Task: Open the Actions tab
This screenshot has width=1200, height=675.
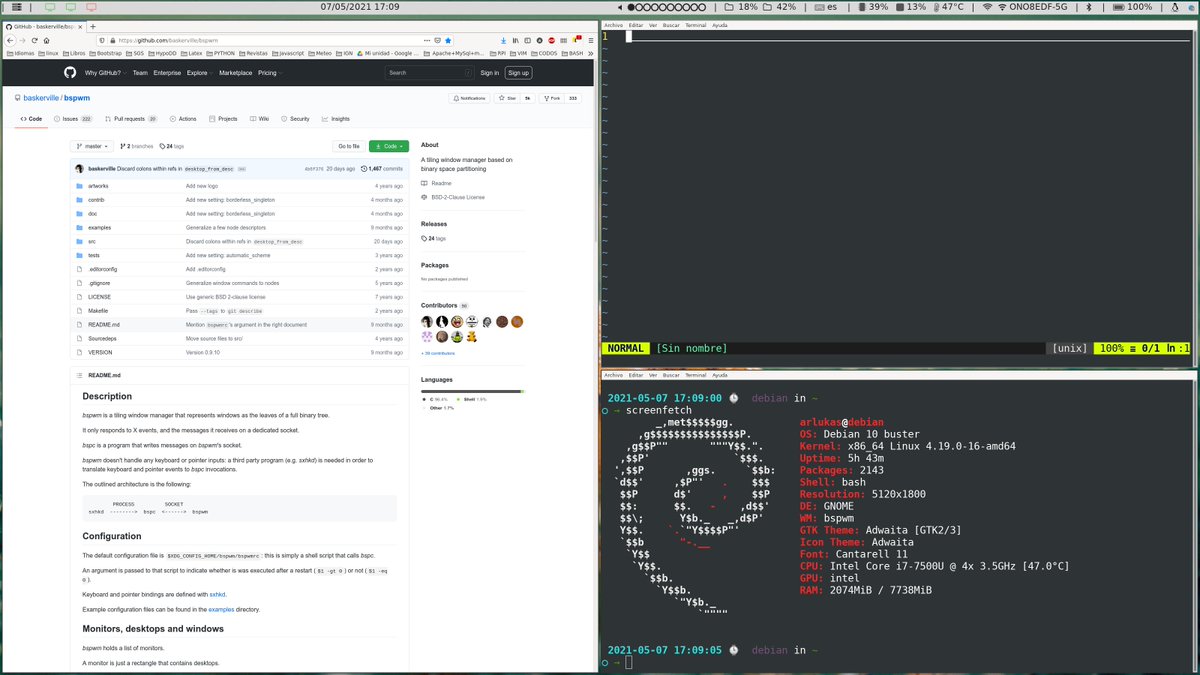Action: [183, 119]
